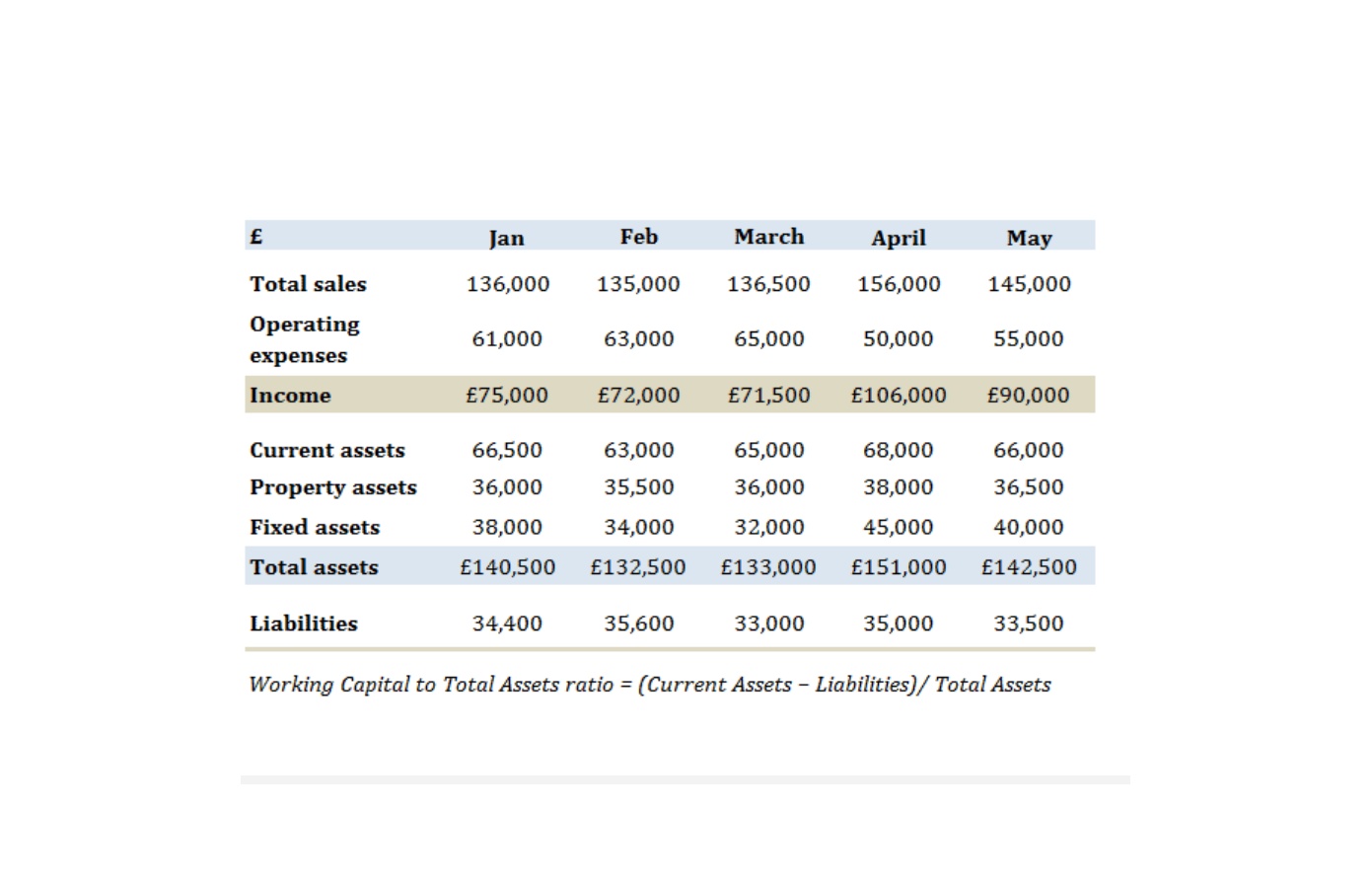
Task: Select the April column header
Action: point(899,238)
